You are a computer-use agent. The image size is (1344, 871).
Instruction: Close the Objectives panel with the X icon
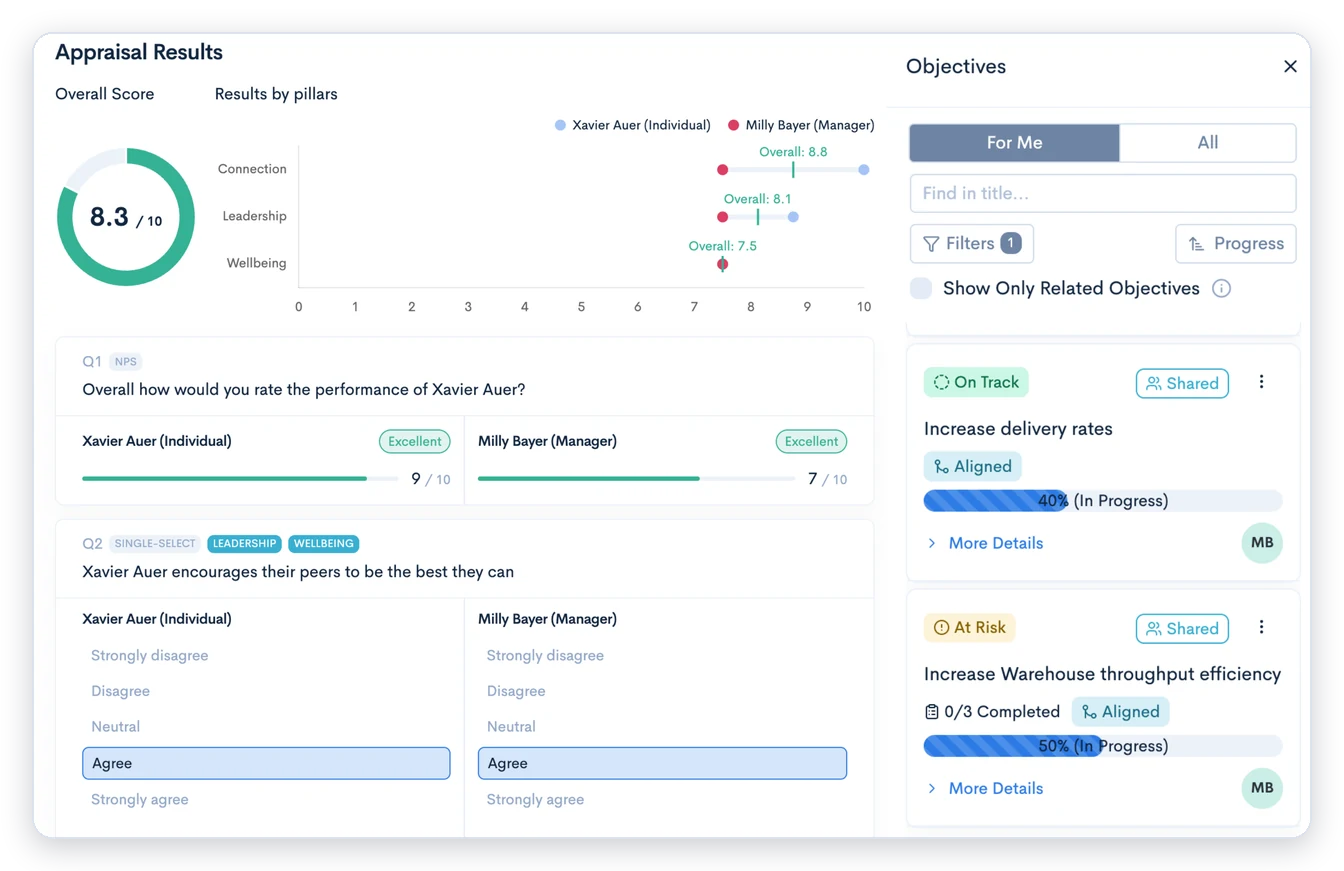(1290, 66)
